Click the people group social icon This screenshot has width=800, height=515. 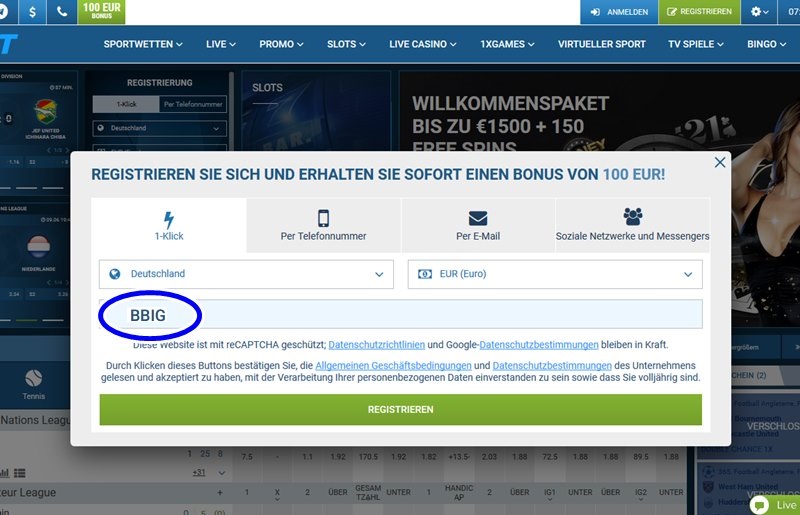click(x=633, y=217)
